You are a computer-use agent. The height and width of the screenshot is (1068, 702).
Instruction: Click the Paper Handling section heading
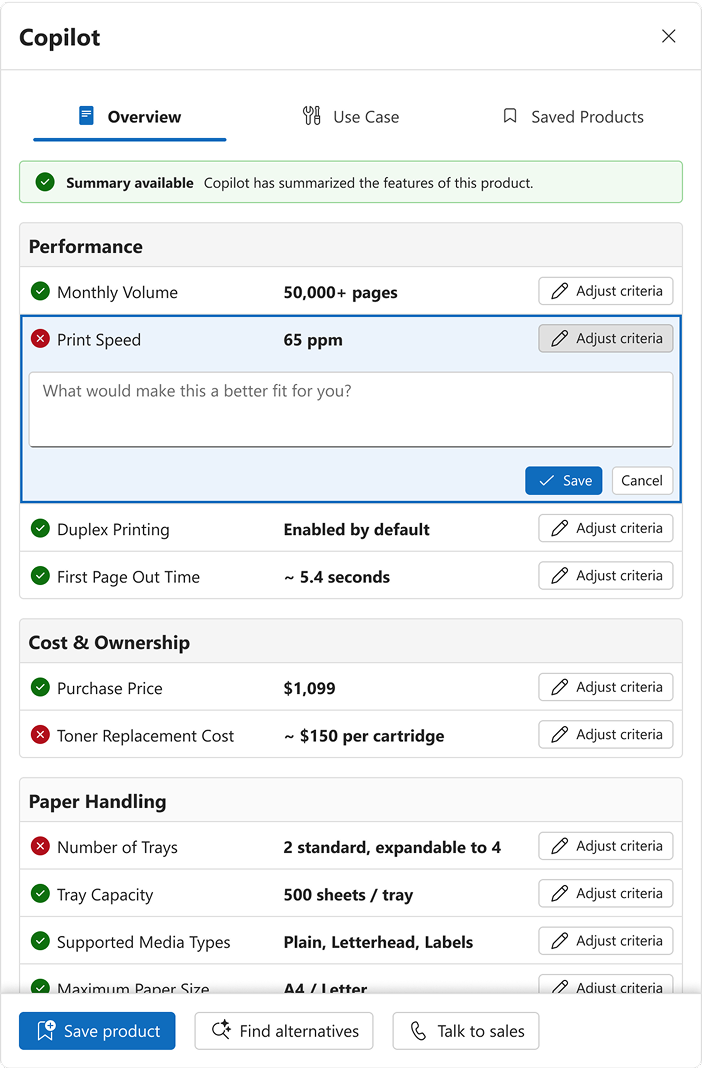[97, 802]
